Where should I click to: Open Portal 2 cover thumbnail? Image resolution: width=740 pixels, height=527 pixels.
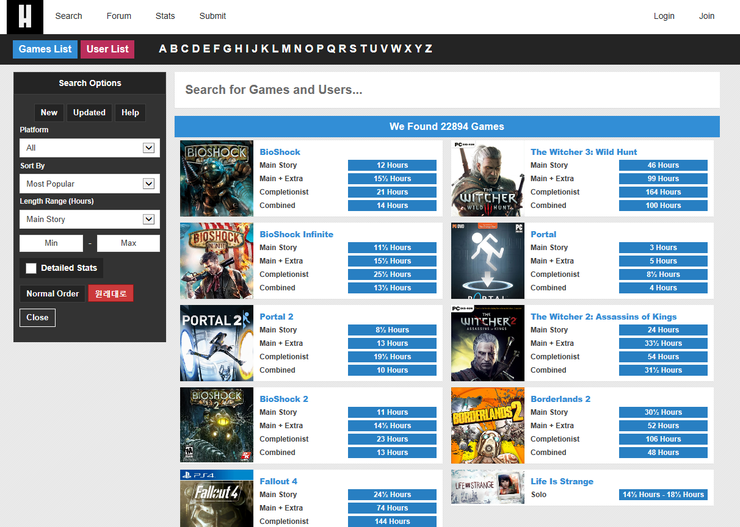217,343
